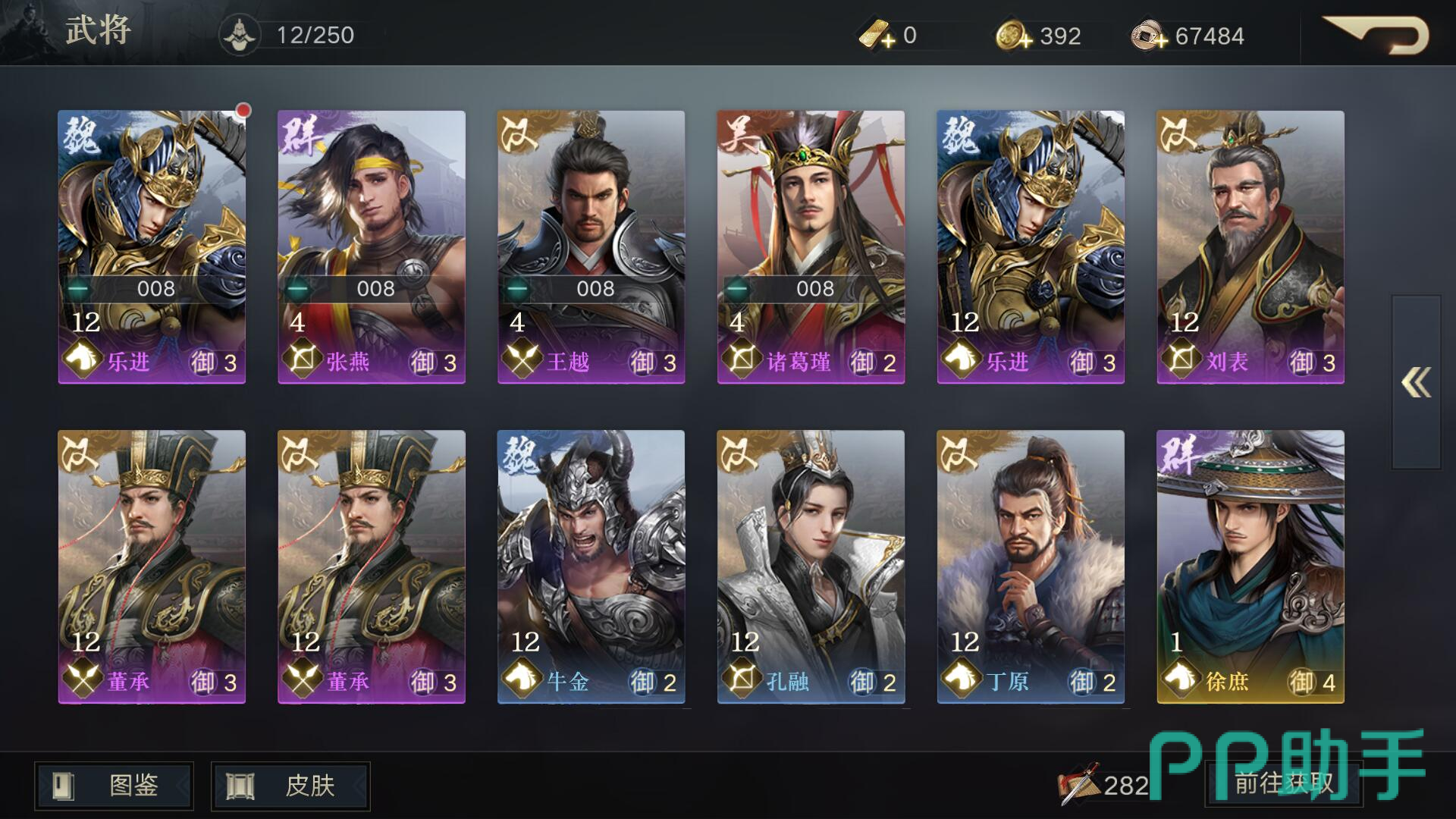1456x819 pixels.
Task: Open the 图鉴 codex tab
Action: (114, 786)
